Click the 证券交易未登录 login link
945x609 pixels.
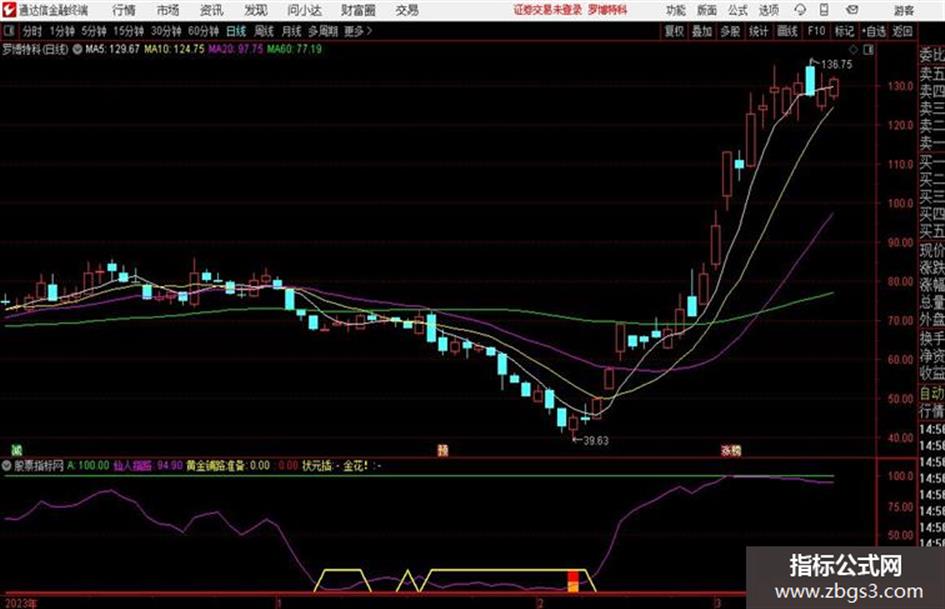coord(548,10)
